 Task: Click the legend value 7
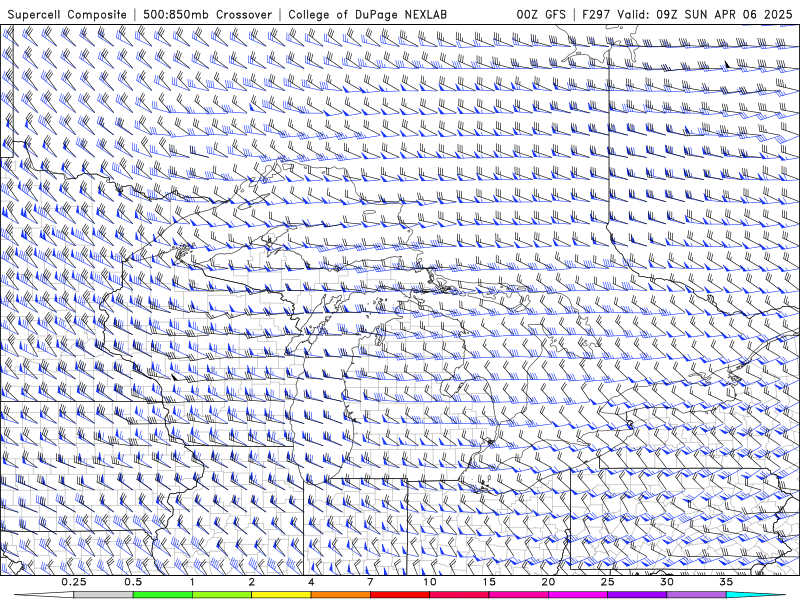(x=370, y=582)
